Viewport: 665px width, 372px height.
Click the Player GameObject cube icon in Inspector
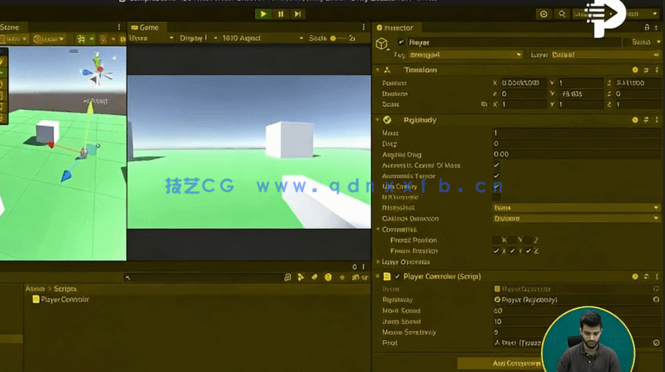382,44
